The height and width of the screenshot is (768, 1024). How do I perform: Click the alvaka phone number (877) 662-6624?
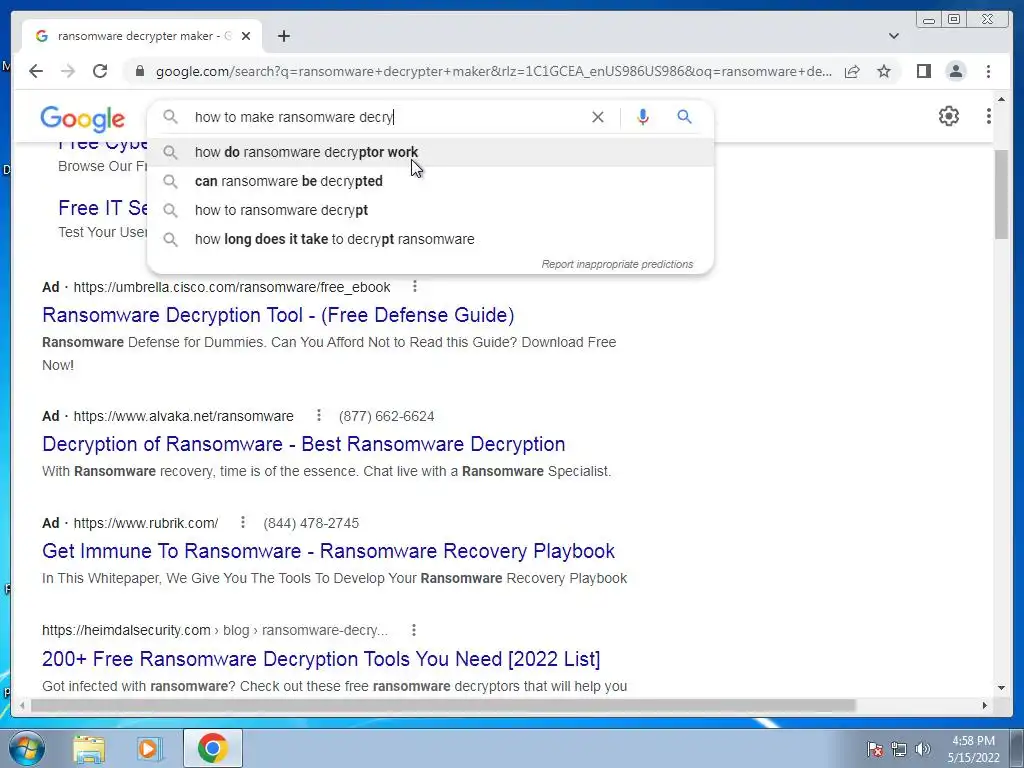[387, 416]
